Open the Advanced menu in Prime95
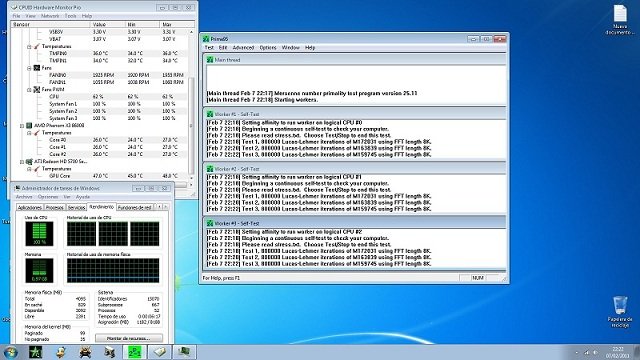 243,48
